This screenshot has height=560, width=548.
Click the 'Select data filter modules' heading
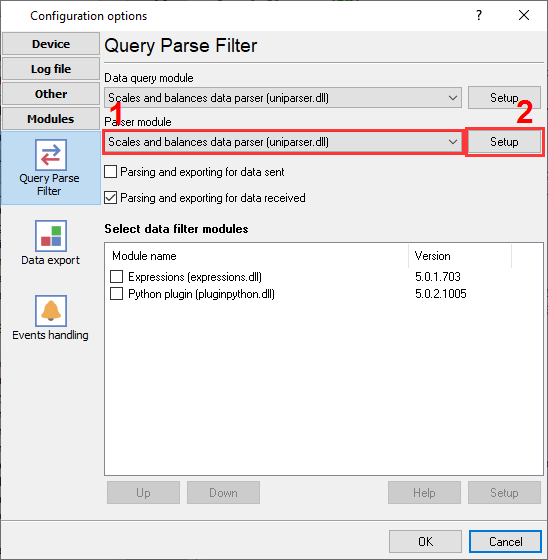(x=176, y=229)
